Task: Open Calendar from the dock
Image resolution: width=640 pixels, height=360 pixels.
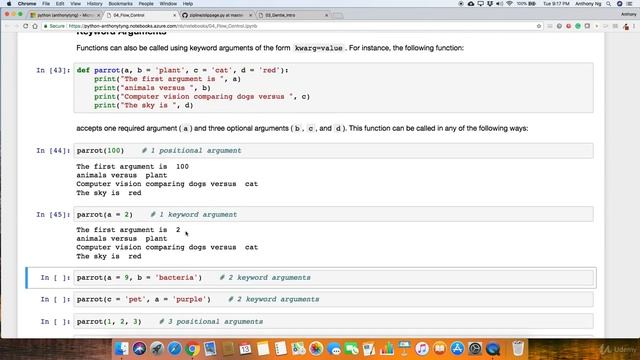Action: click(245, 349)
